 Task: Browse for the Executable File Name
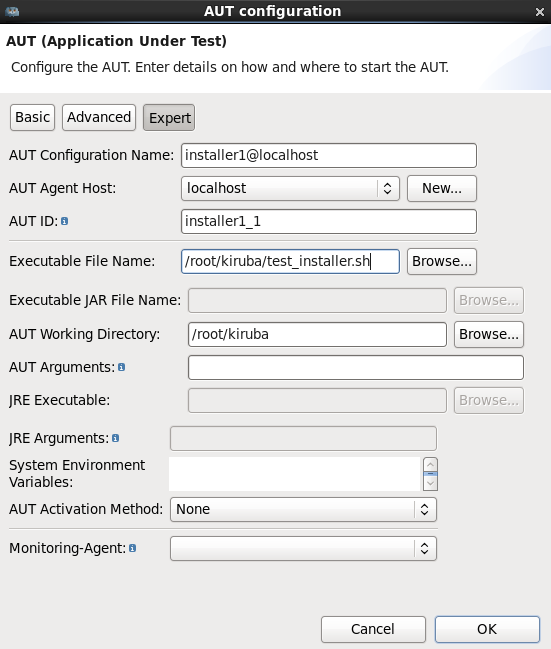pos(442,262)
